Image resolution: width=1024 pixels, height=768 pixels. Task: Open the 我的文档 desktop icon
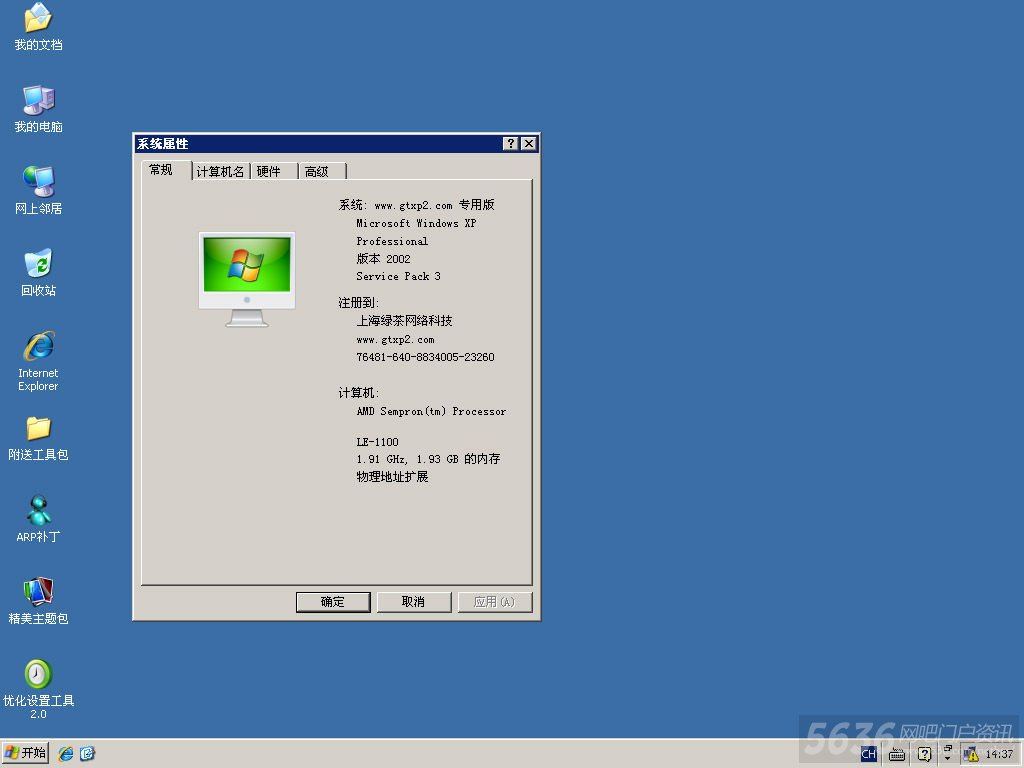click(38, 27)
